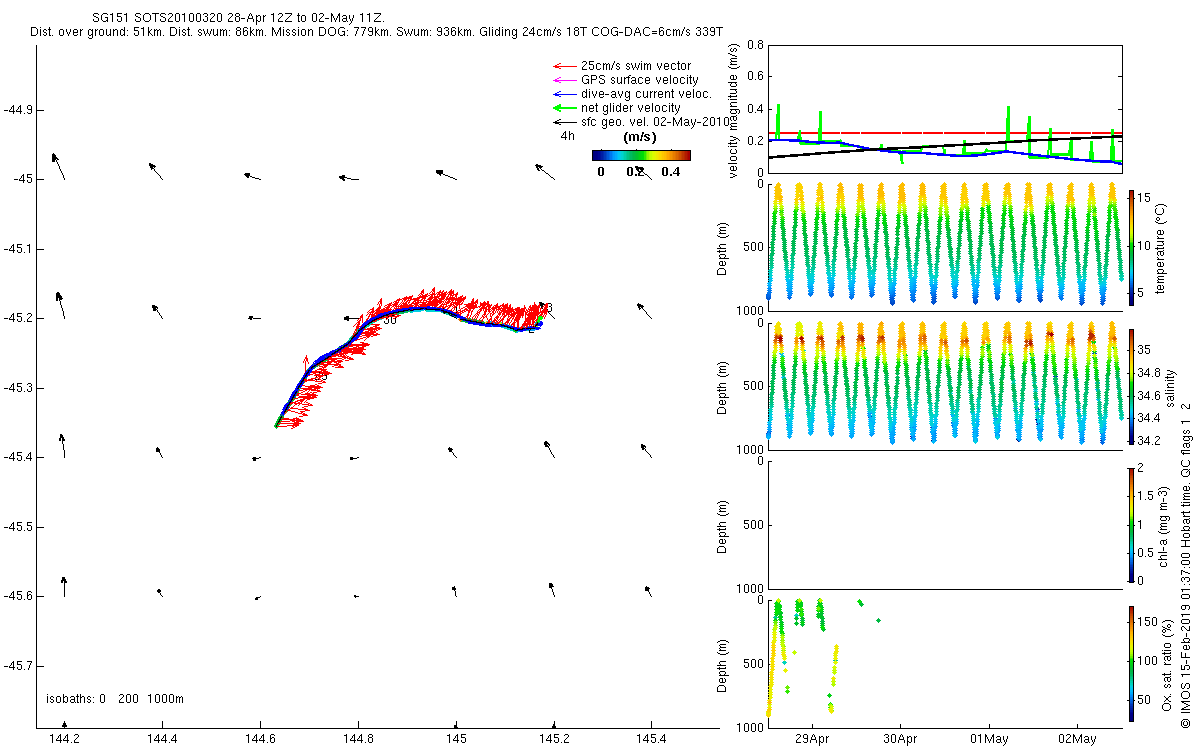Click the velocity magnitude (m/s) axis label
This screenshot has height=750, width=1200.
tap(733, 109)
